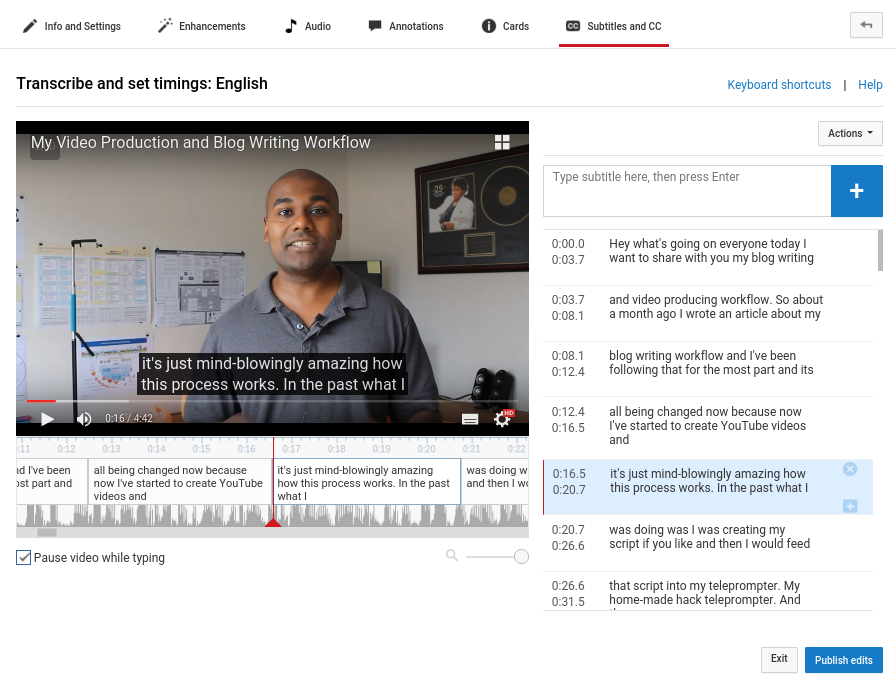Open the Actions dropdown
Viewport: 896px width, 681px height.
point(849,133)
